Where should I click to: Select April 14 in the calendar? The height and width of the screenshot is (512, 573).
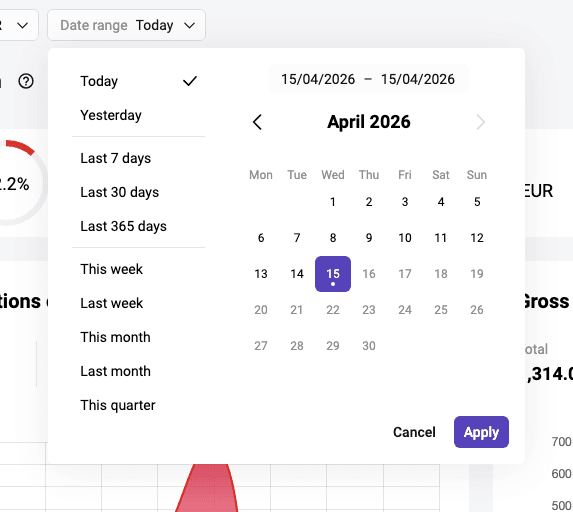(x=297, y=274)
